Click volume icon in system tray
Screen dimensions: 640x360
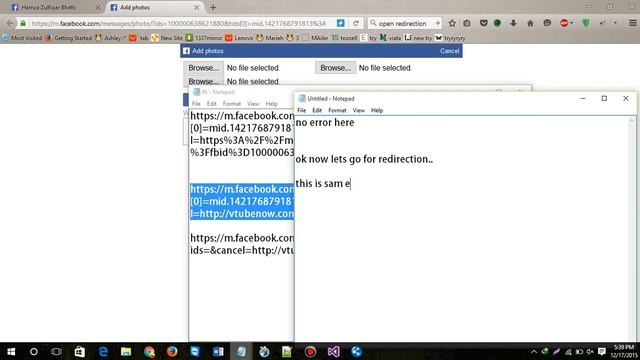pos(590,351)
